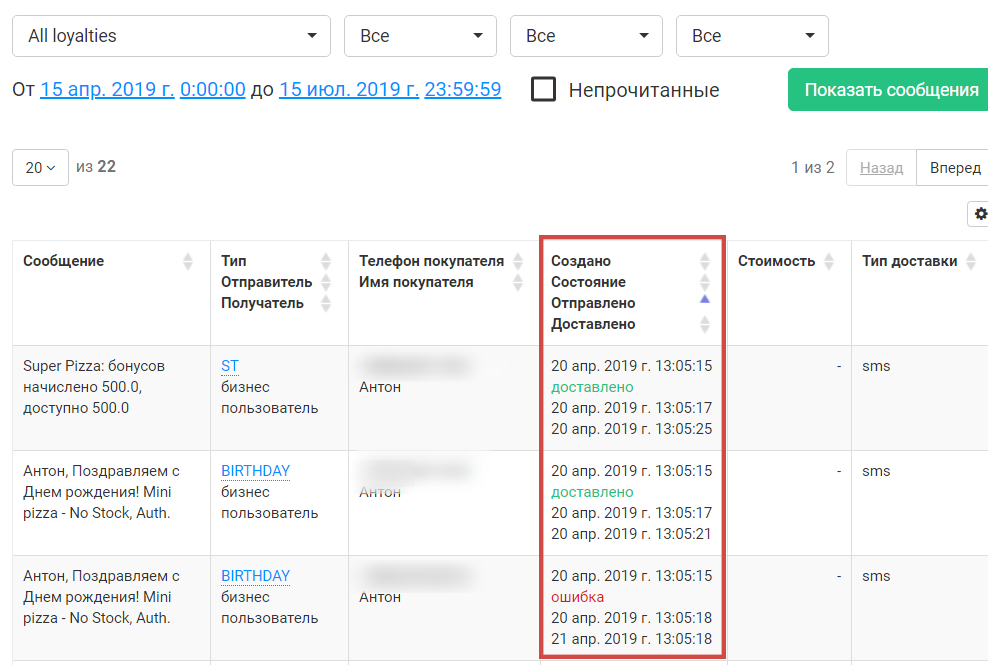Click end time 23:59:59 link
The height and width of the screenshot is (665, 988).
pos(462,89)
